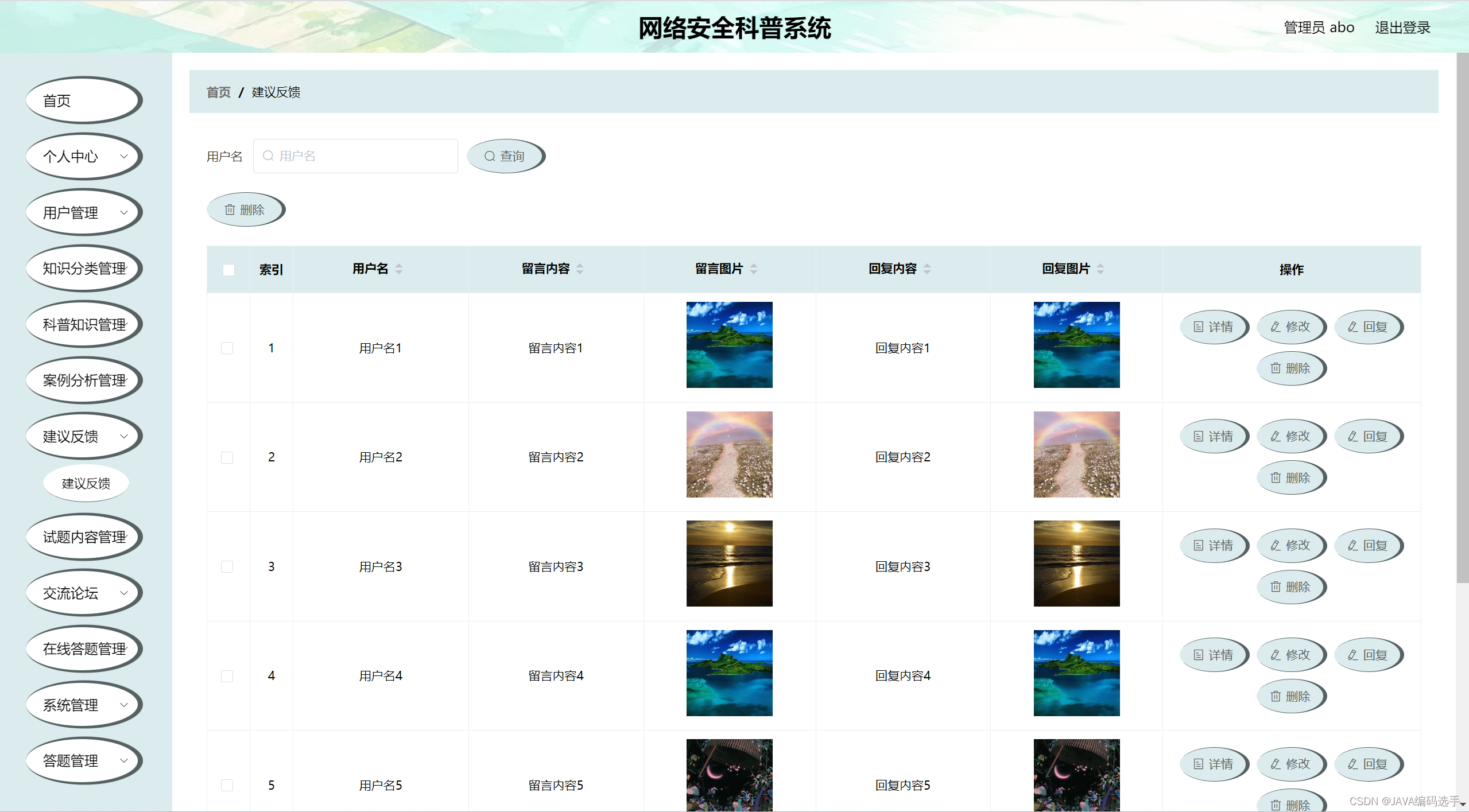Sort the table by 留言内容 column
The image size is (1469, 812).
(581, 269)
